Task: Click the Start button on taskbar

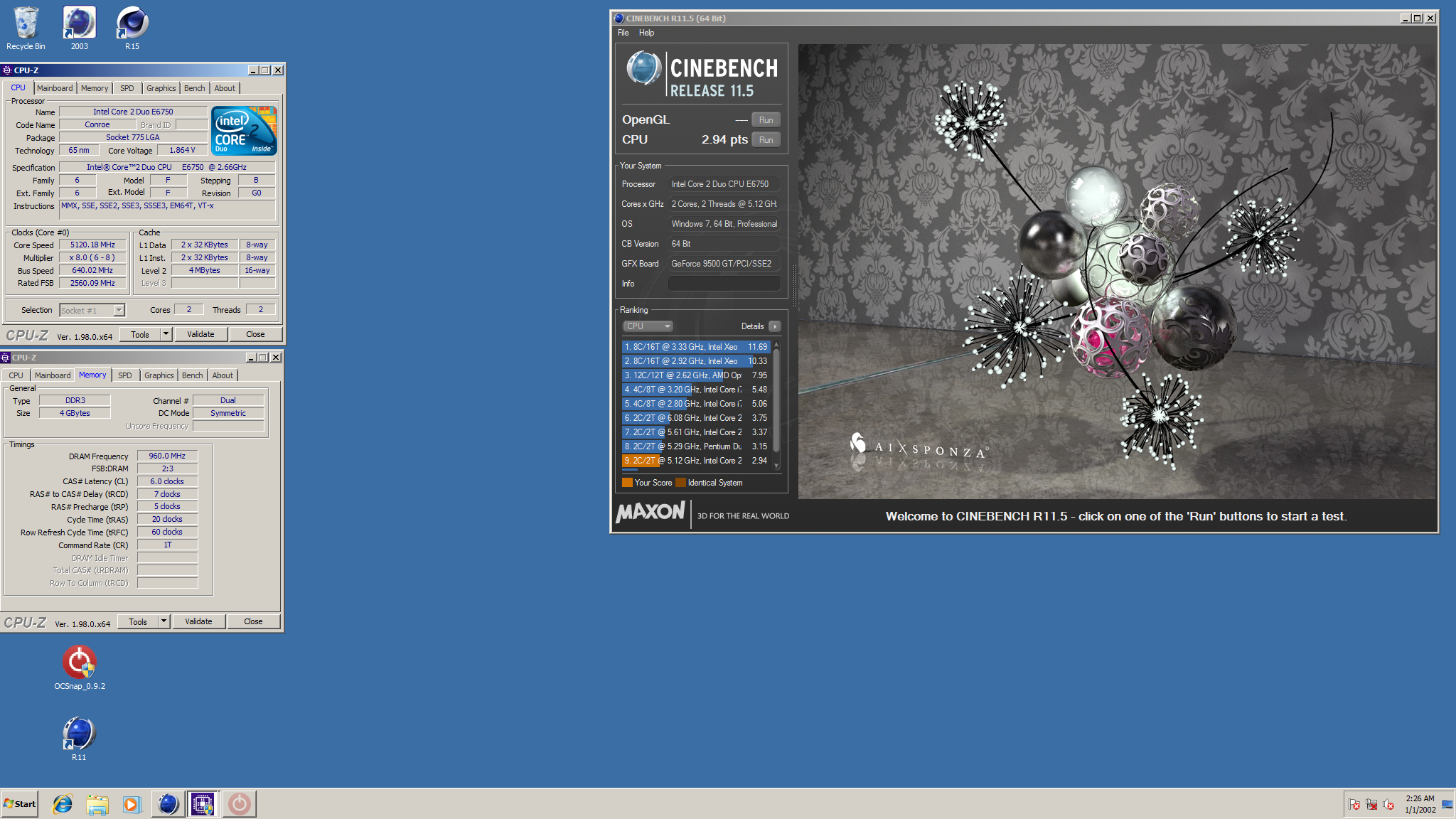Action: point(20,804)
